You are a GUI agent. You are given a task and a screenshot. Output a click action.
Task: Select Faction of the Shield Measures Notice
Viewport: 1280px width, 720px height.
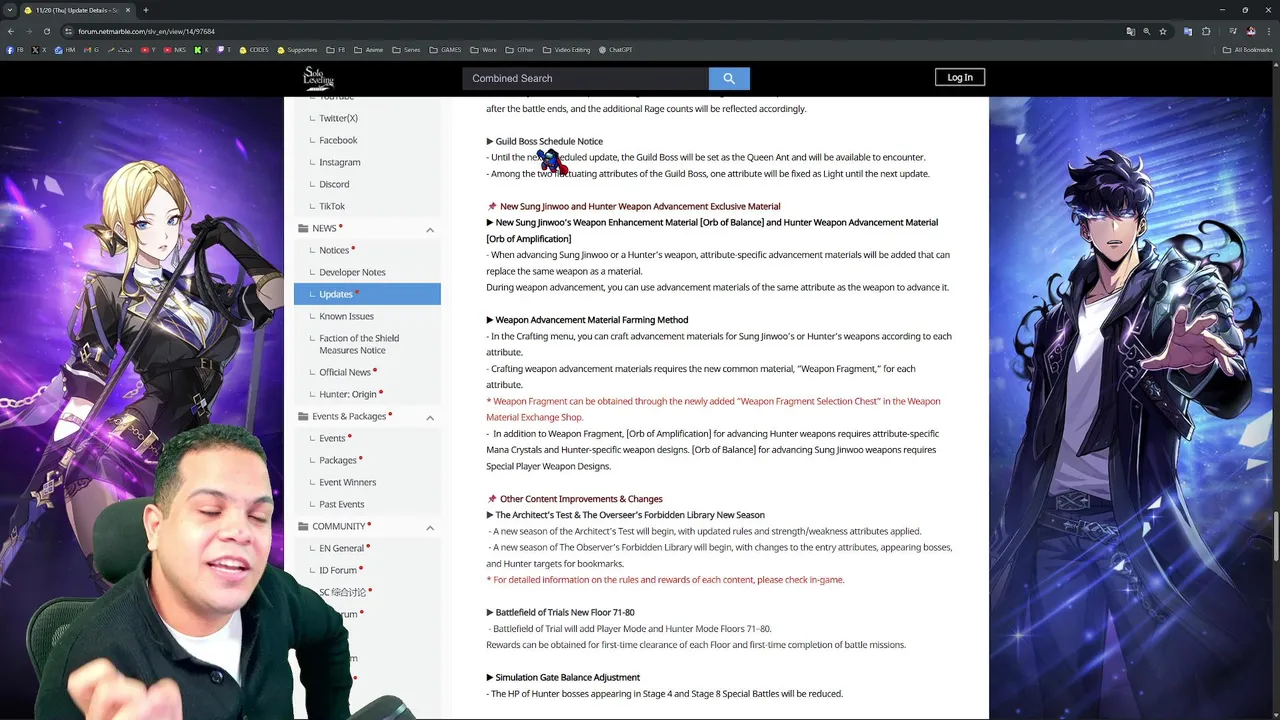click(359, 344)
